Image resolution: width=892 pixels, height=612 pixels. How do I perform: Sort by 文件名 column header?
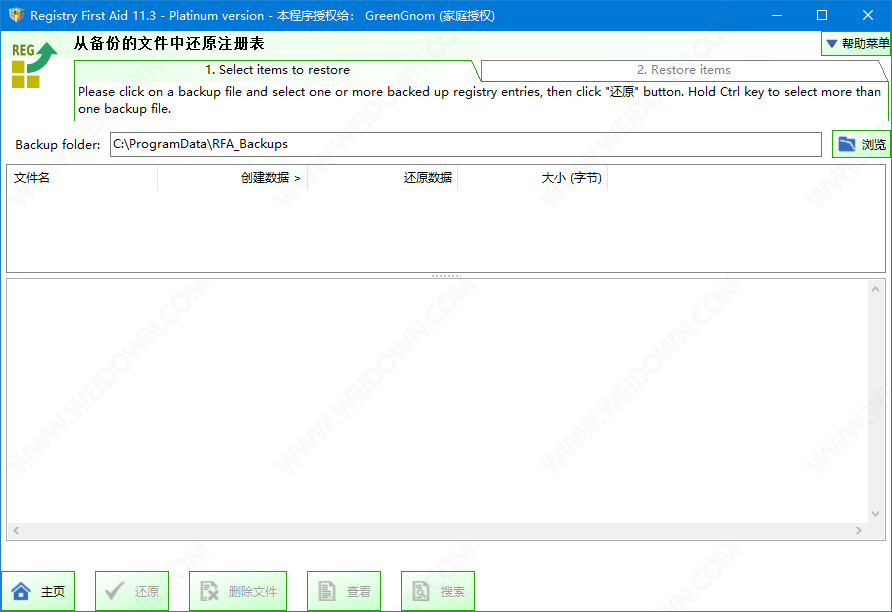(x=82, y=178)
